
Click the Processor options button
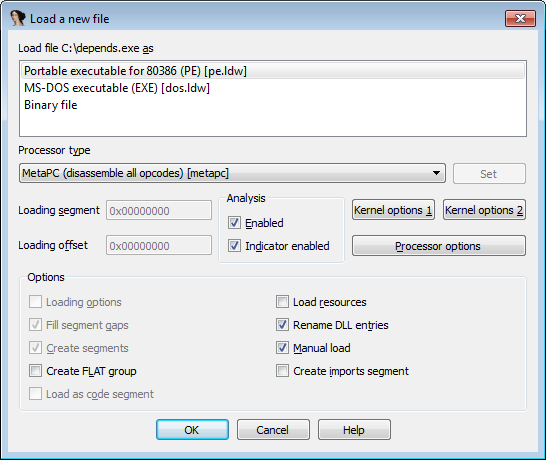tap(439, 246)
